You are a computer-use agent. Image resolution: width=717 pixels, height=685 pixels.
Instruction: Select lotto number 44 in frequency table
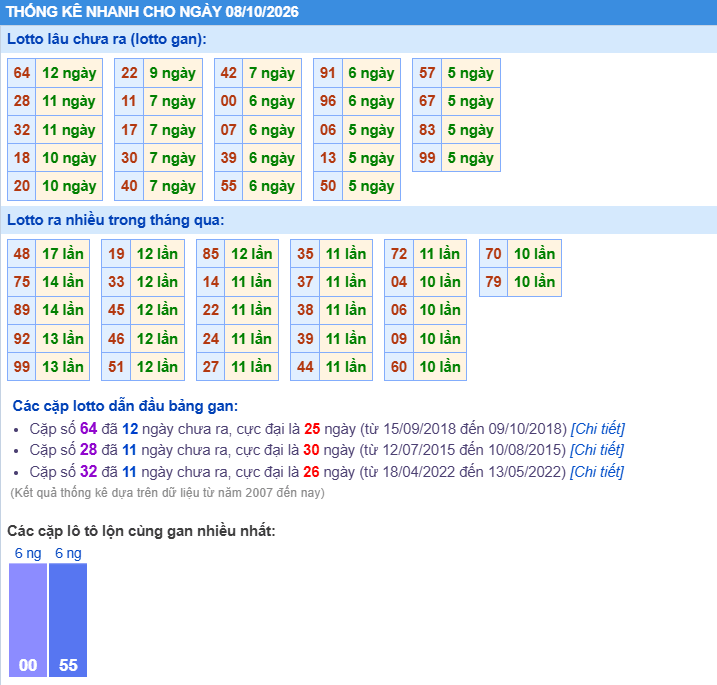tap(305, 367)
